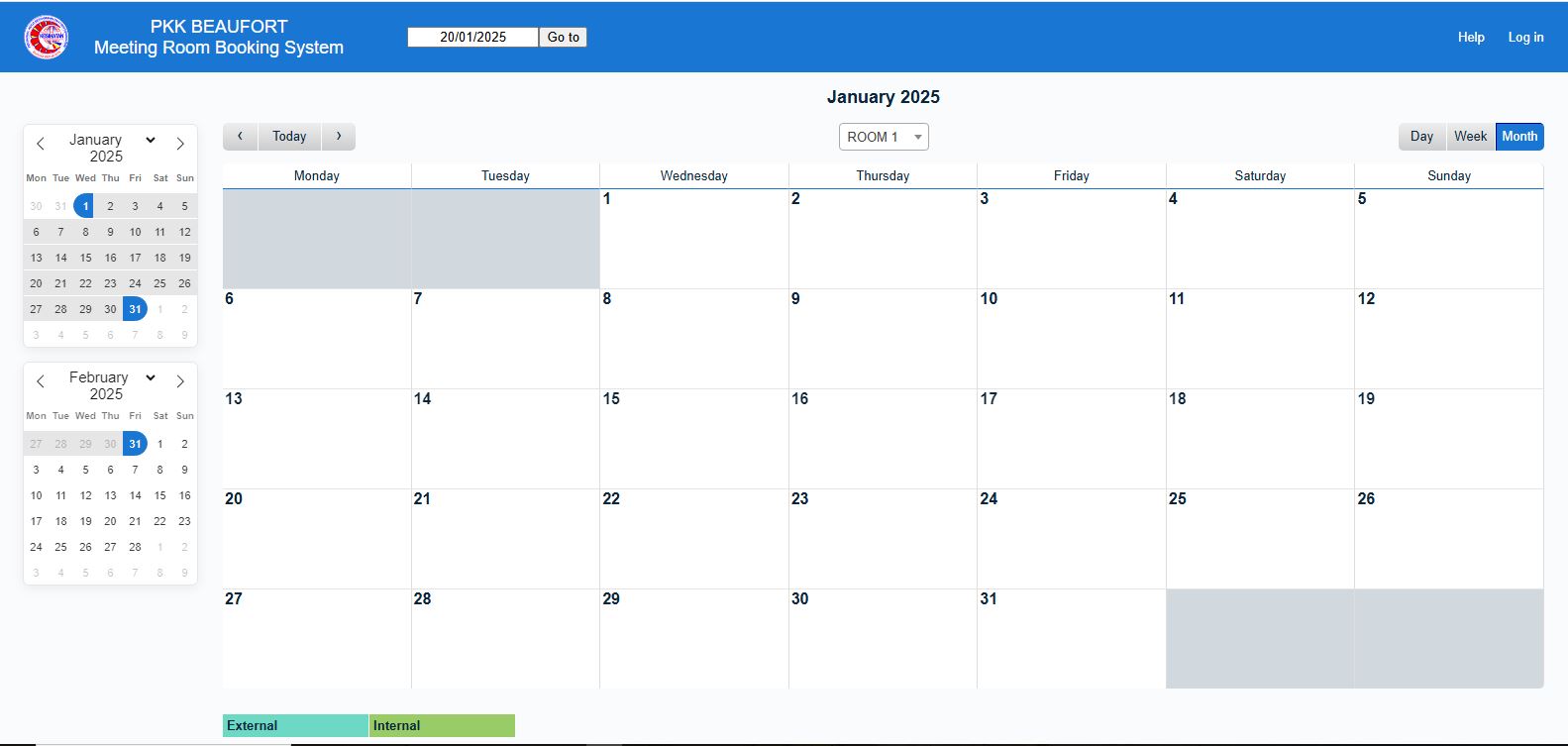The image size is (1568, 746).
Task: Click the PKK Beaufort logo icon
Action: click(x=47, y=37)
